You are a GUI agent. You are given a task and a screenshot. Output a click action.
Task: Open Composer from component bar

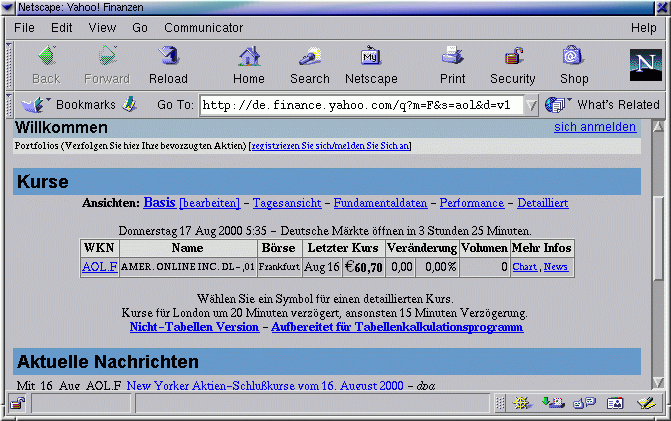click(x=646, y=403)
